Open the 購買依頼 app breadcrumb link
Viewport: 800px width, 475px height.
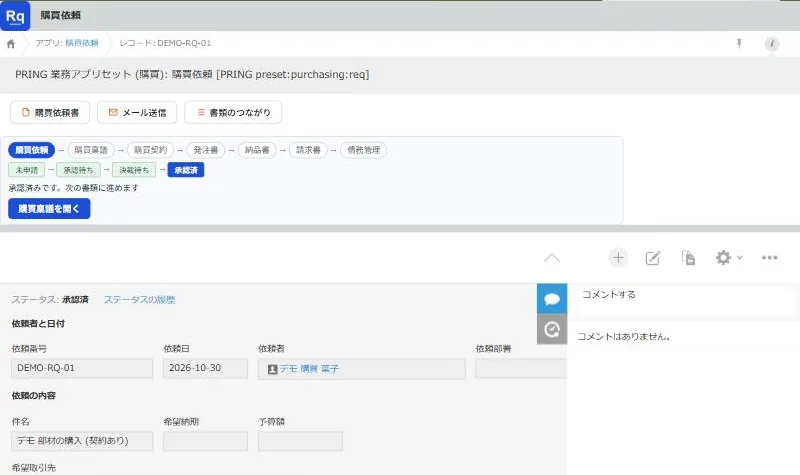(x=82, y=43)
